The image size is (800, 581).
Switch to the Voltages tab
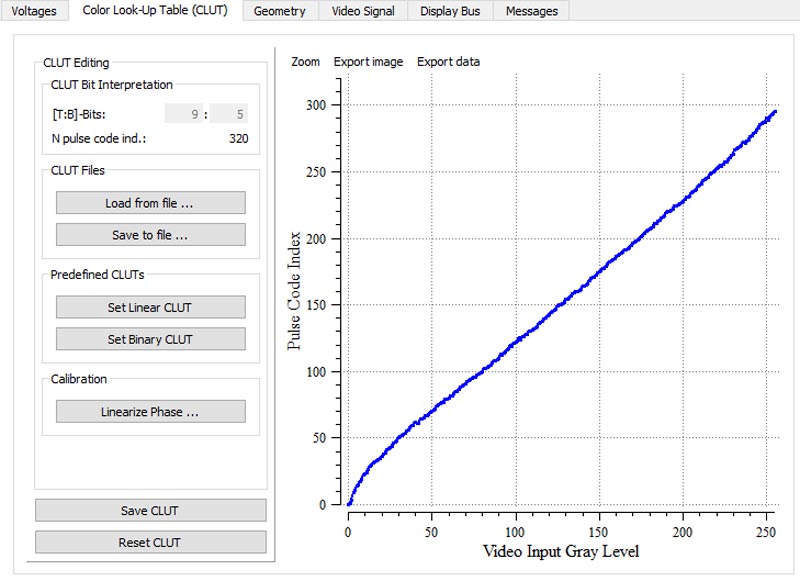coord(34,11)
